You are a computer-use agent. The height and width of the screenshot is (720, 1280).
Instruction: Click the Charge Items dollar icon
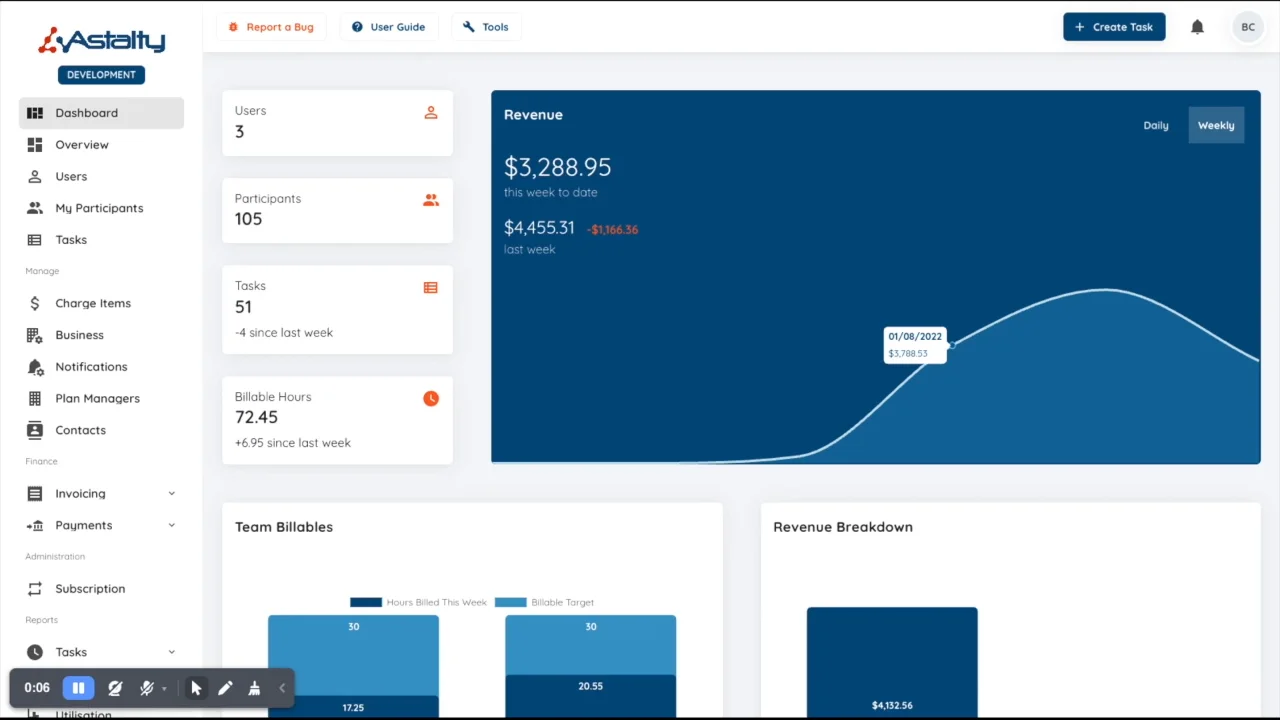[x=35, y=303]
